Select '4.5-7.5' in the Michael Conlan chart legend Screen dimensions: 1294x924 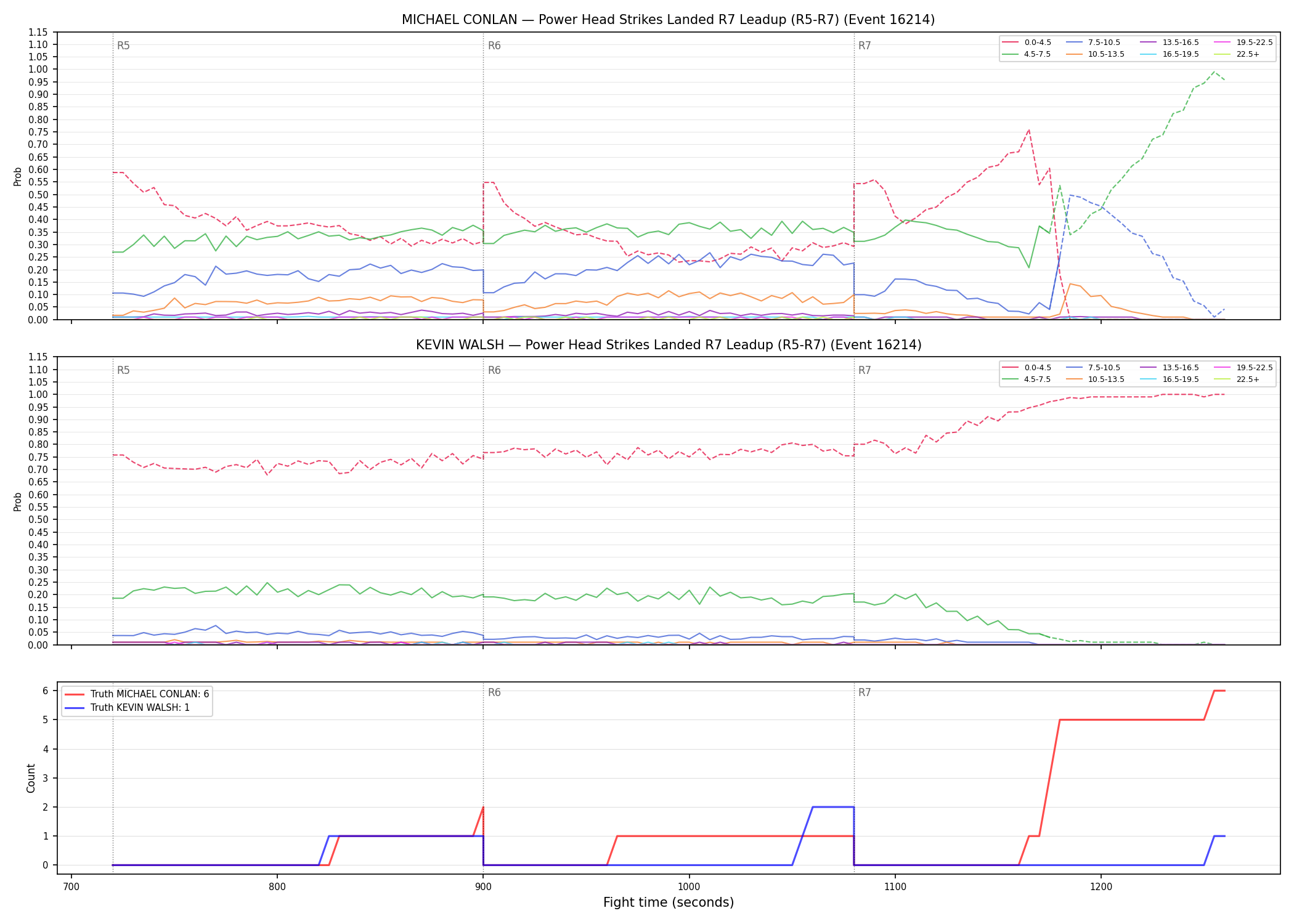pyautogui.click(x=1027, y=54)
